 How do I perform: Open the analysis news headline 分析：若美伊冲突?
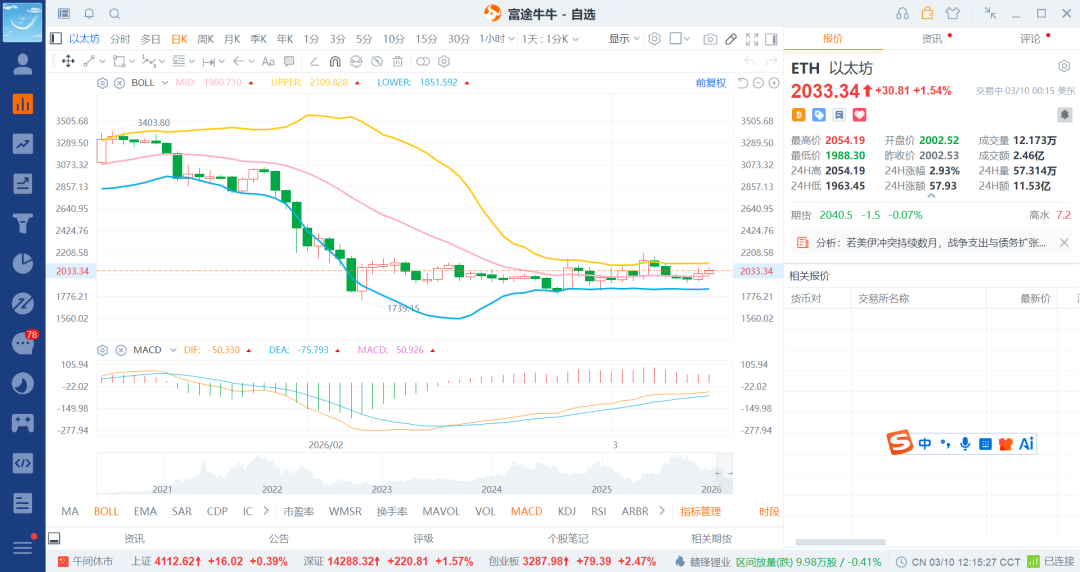tap(931, 243)
